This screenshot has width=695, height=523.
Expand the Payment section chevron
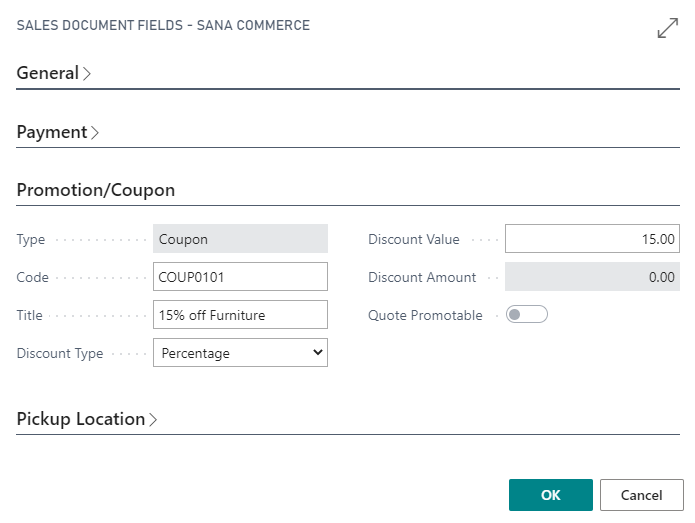pyautogui.click(x=94, y=132)
